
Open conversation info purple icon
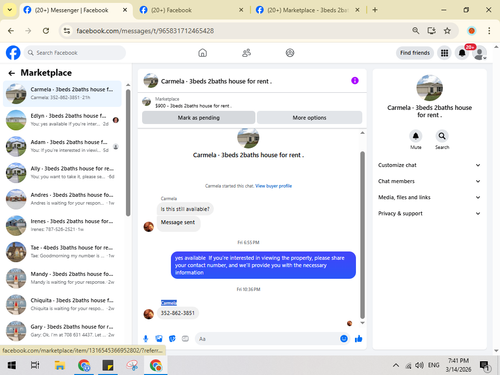point(355,81)
